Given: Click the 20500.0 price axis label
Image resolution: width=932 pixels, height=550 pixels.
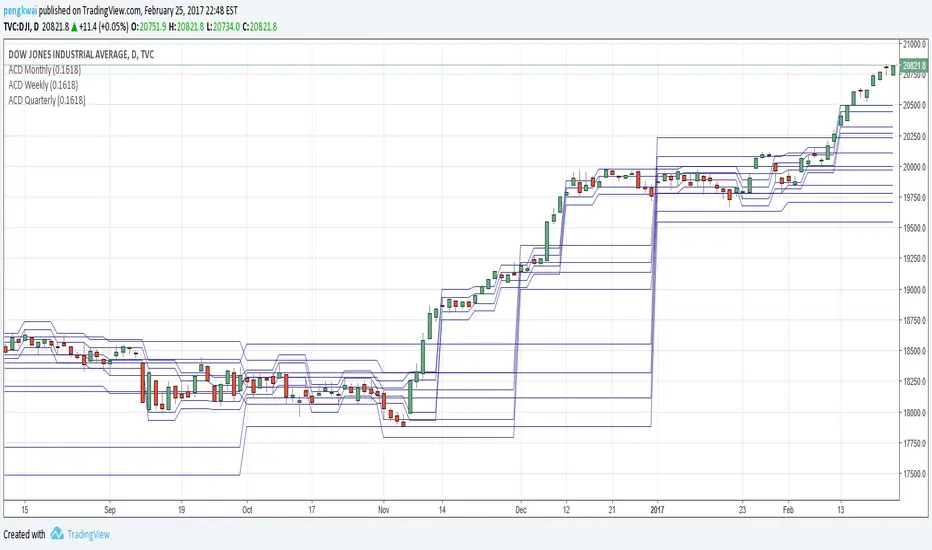Looking at the screenshot, I should pos(914,105).
